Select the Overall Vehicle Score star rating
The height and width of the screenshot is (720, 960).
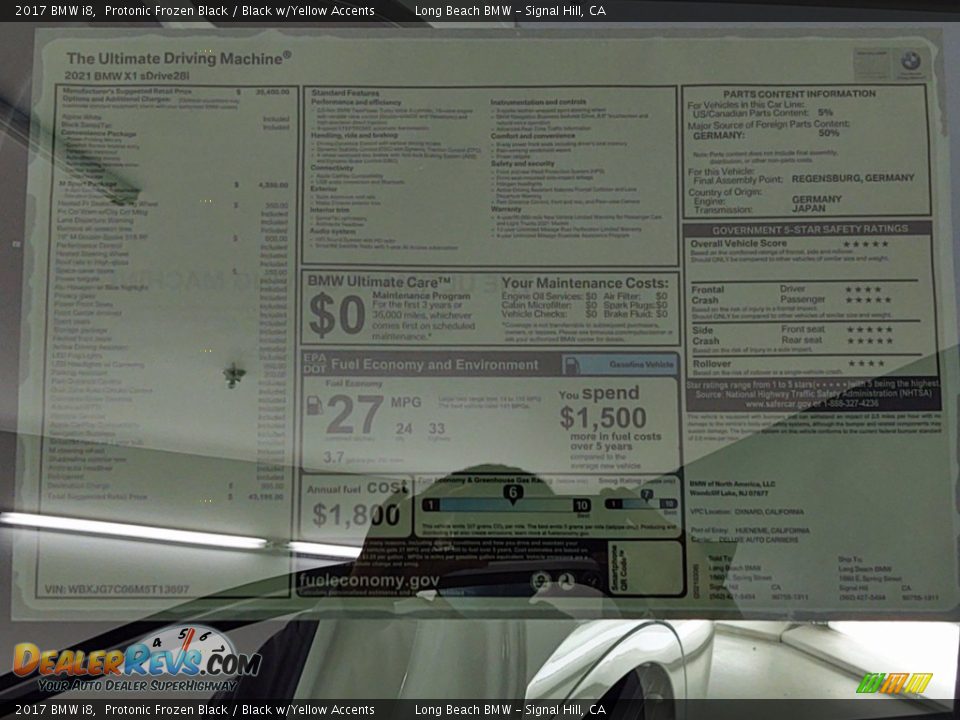865,244
